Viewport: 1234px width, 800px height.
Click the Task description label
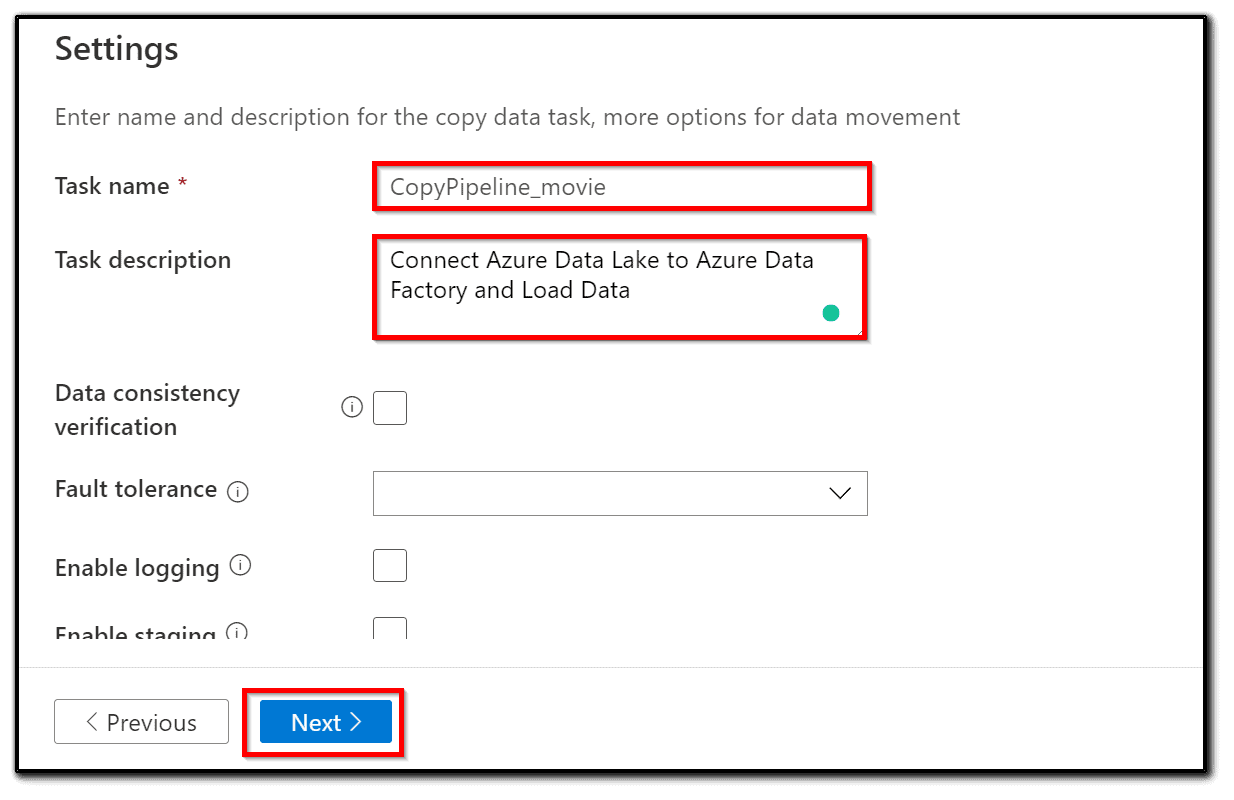coord(143,260)
